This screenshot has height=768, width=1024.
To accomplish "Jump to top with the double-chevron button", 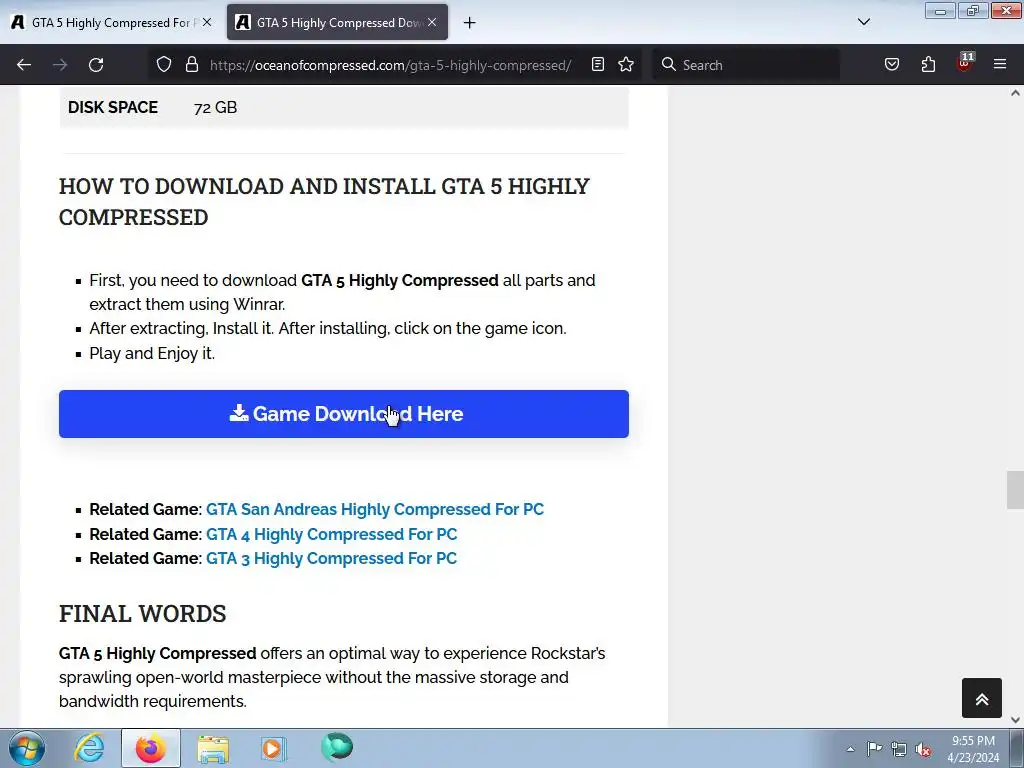I will click(982, 698).
